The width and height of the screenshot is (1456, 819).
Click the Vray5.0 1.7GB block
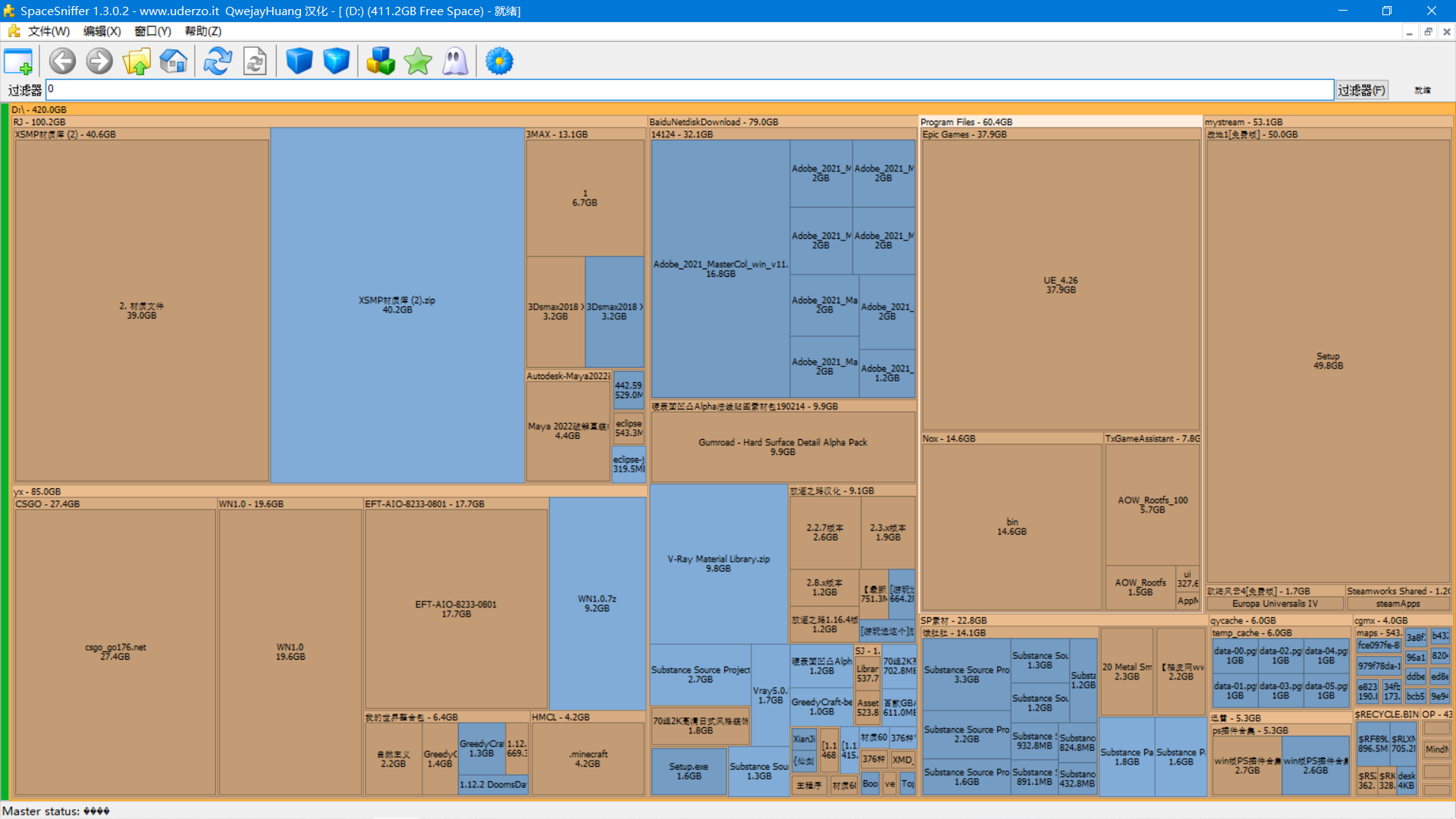pyautogui.click(x=770, y=695)
